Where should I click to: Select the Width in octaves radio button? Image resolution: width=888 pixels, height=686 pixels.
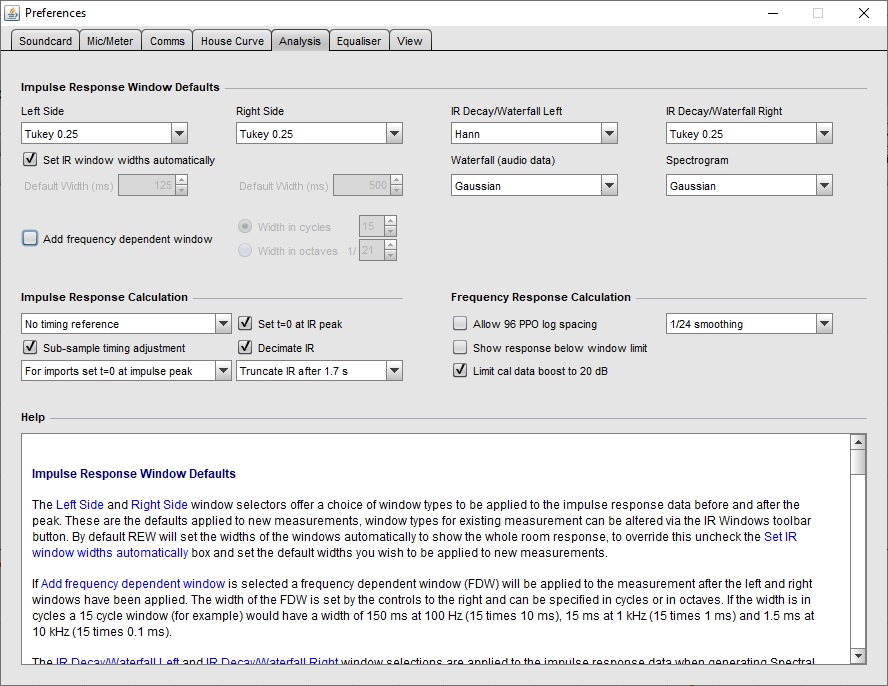click(x=245, y=250)
